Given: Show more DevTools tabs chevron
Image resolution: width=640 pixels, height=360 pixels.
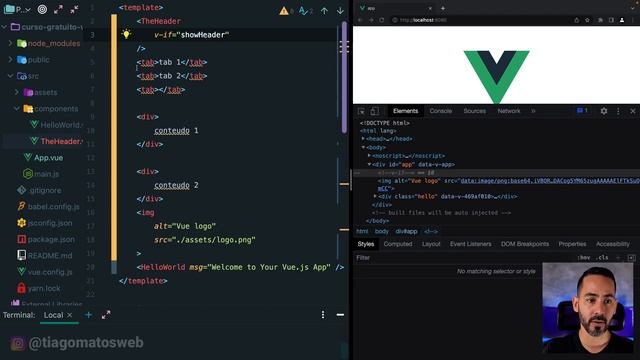Looking at the screenshot, I should point(533,111).
